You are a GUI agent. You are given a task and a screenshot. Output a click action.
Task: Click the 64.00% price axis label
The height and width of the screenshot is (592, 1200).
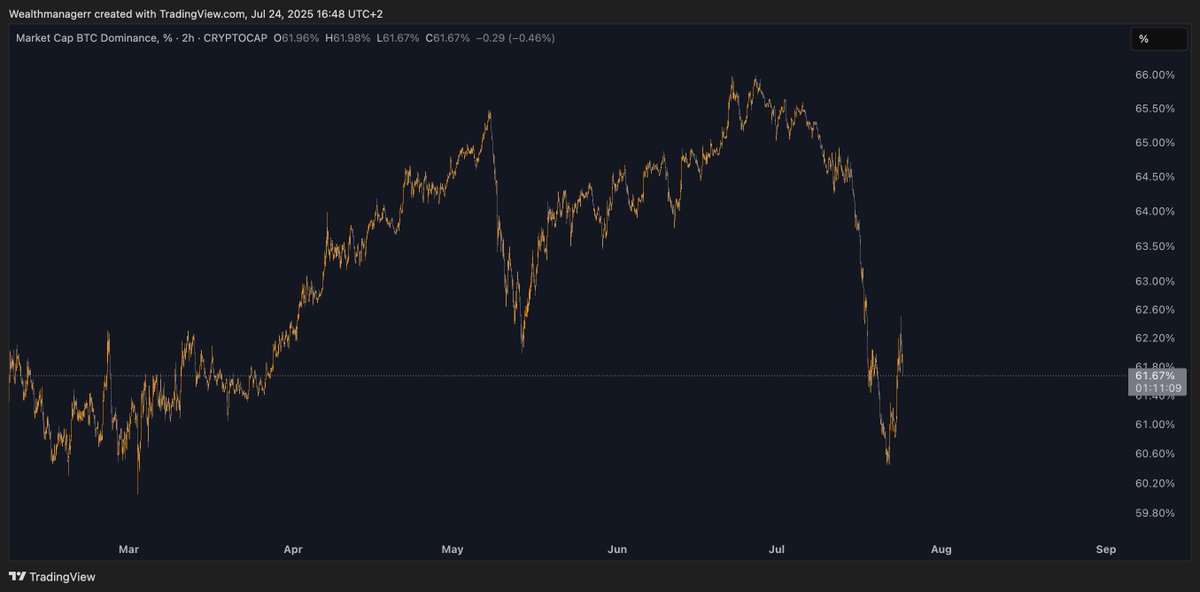click(1155, 211)
